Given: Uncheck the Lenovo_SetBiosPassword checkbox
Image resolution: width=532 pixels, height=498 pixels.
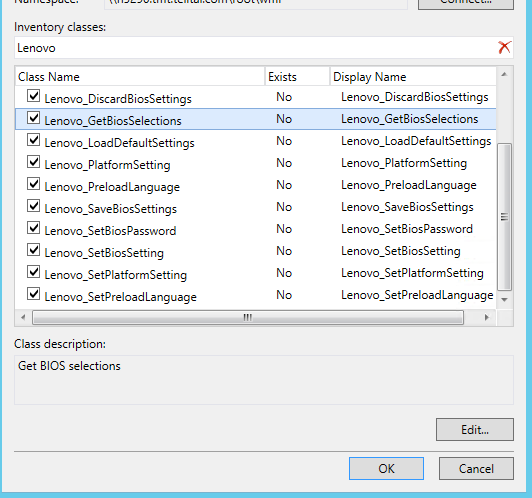Looking at the screenshot, I should [34, 228].
